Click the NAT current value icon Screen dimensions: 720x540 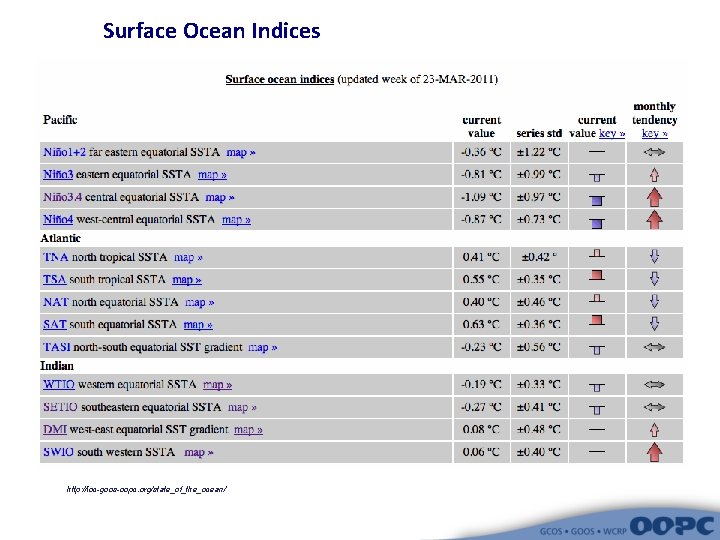(596, 298)
